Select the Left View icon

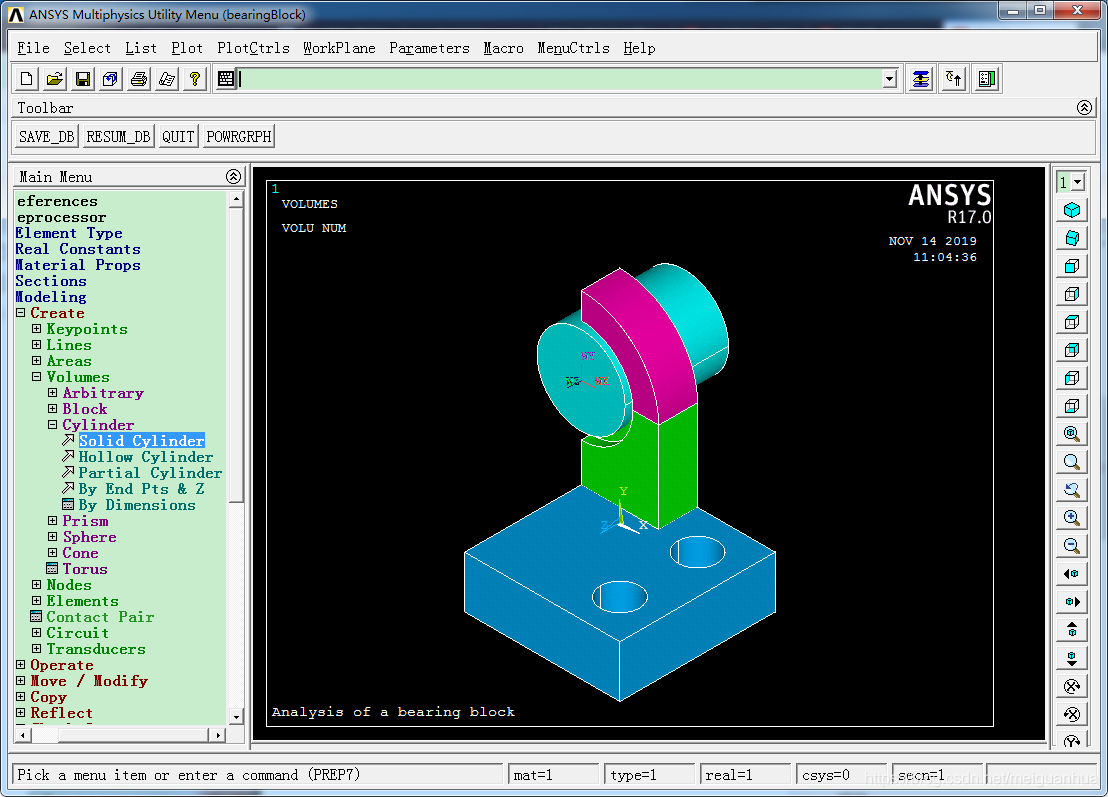(1072, 378)
